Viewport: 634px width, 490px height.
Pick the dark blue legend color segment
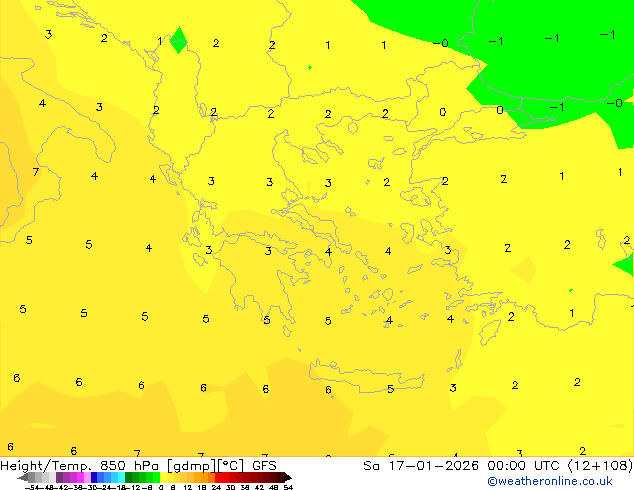point(94,477)
